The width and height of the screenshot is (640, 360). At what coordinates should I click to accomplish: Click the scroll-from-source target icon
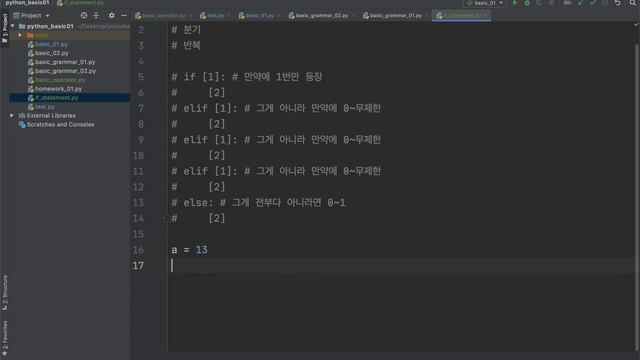[x=84, y=16]
